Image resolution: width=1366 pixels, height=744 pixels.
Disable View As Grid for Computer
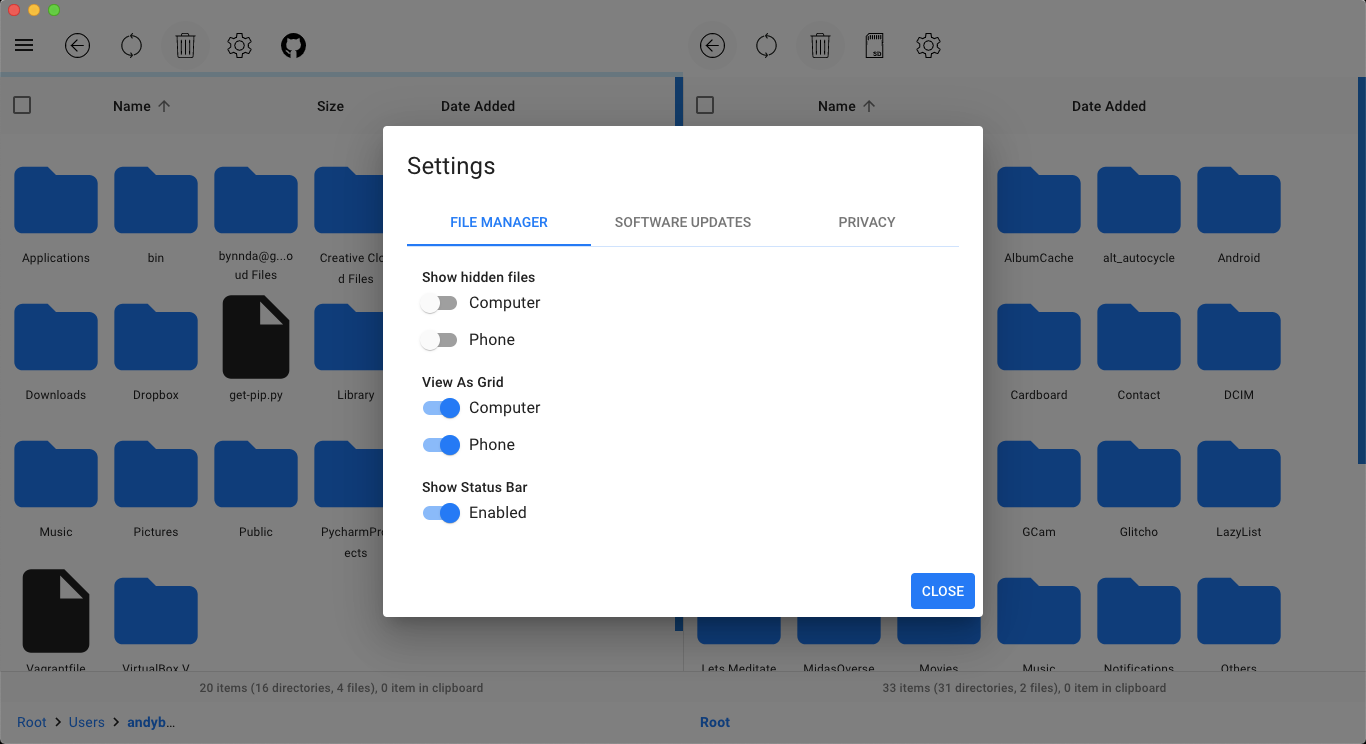(441, 408)
